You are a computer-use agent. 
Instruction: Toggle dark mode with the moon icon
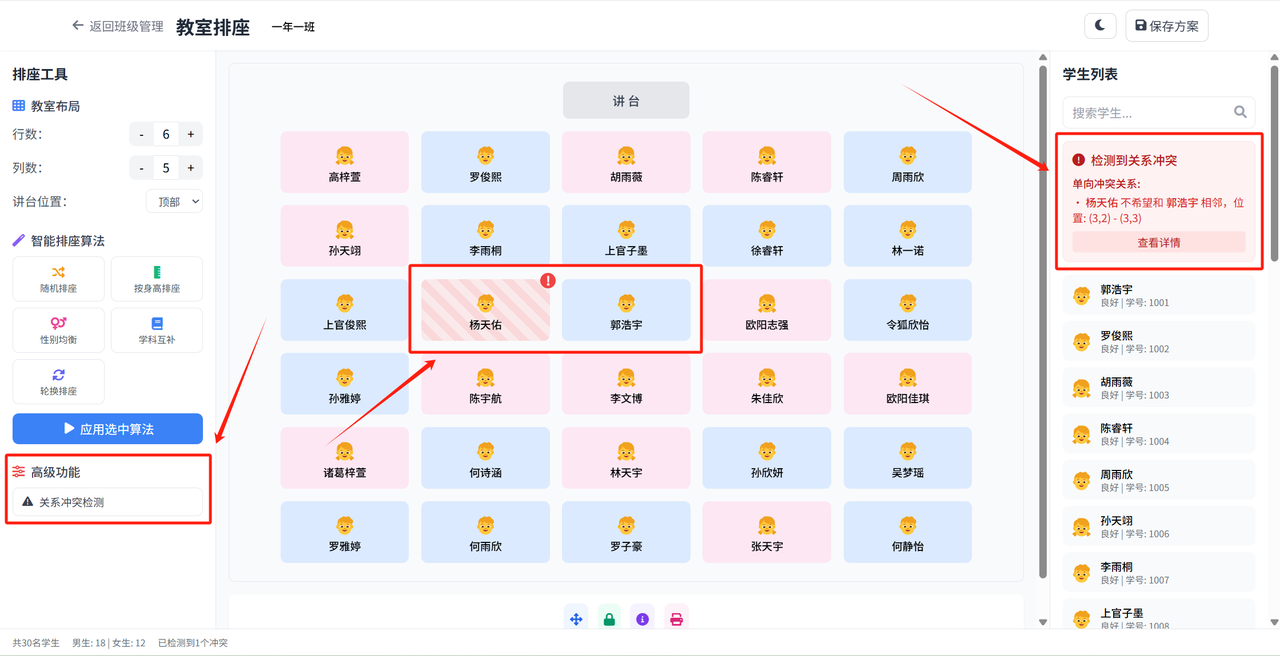pos(1100,26)
